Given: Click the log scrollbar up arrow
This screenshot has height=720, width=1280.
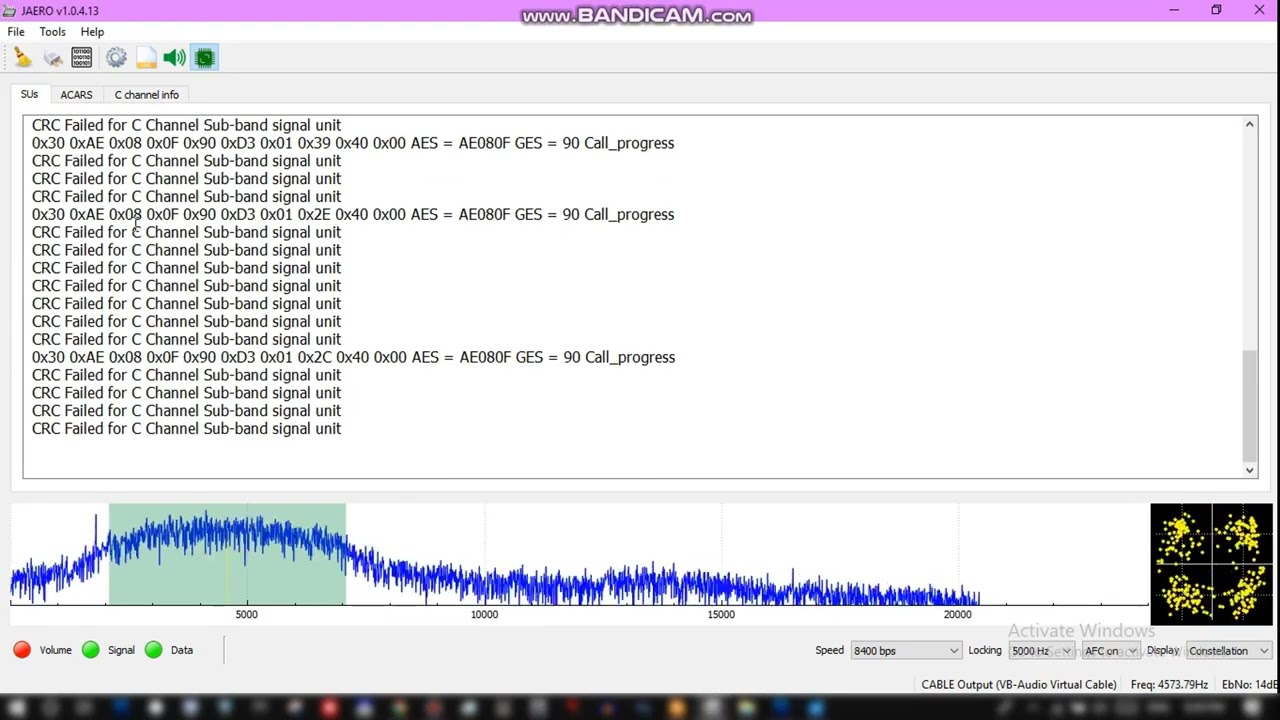Looking at the screenshot, I should point(1249,124).
